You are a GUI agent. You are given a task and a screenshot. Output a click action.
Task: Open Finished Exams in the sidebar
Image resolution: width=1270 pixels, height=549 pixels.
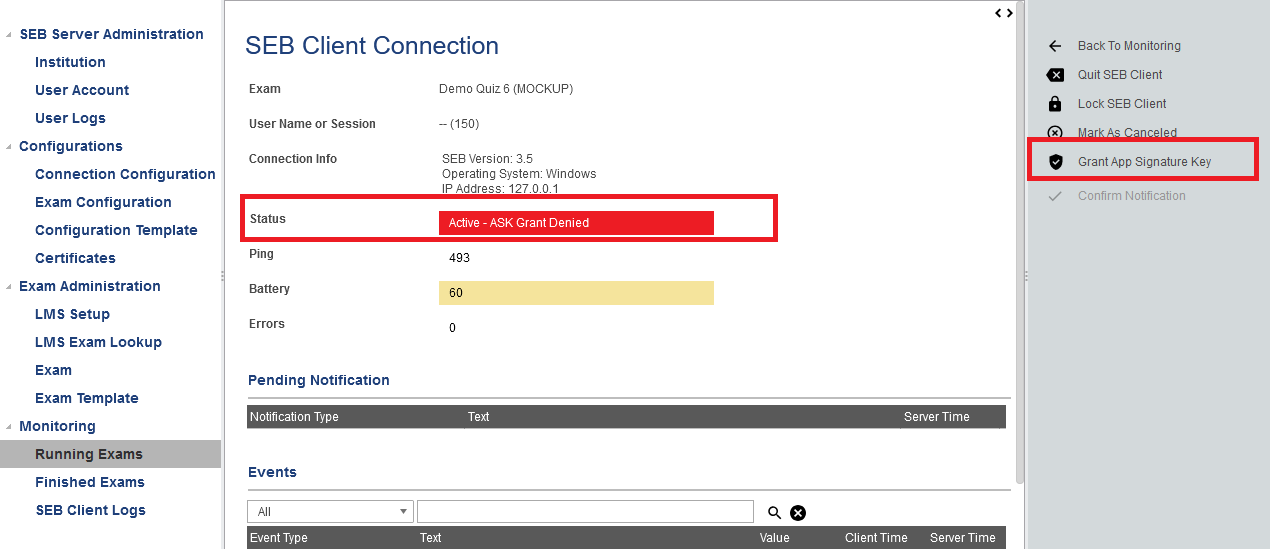90,482
